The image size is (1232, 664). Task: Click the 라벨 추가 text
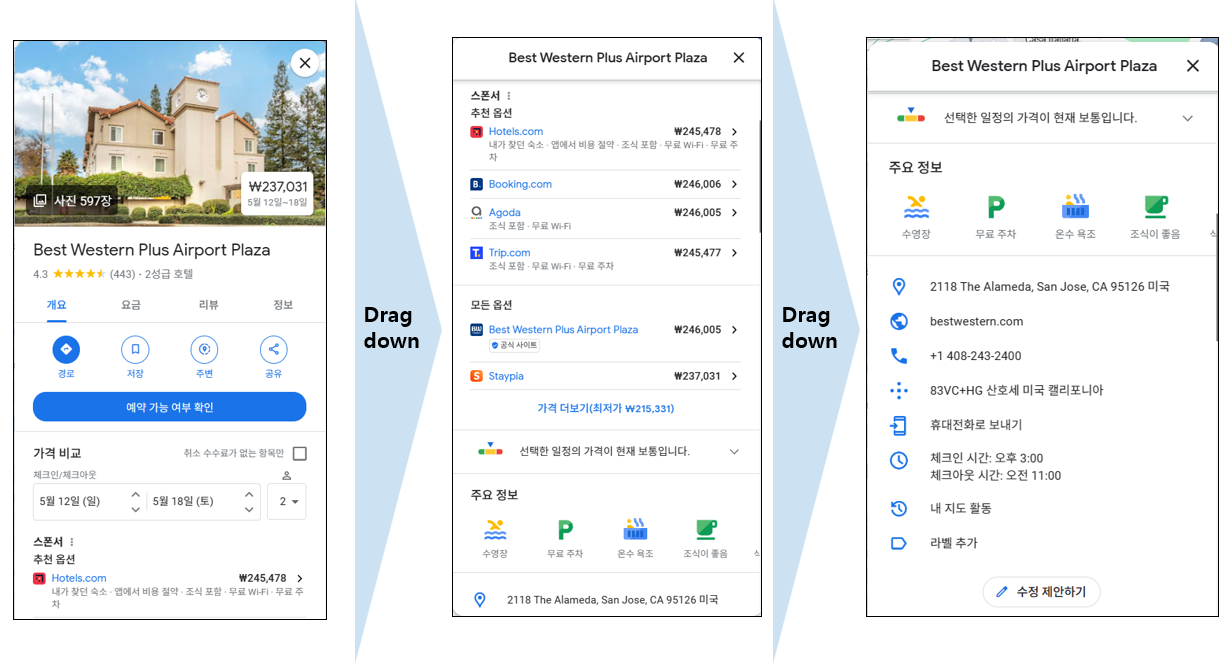[x=953, y=543]
